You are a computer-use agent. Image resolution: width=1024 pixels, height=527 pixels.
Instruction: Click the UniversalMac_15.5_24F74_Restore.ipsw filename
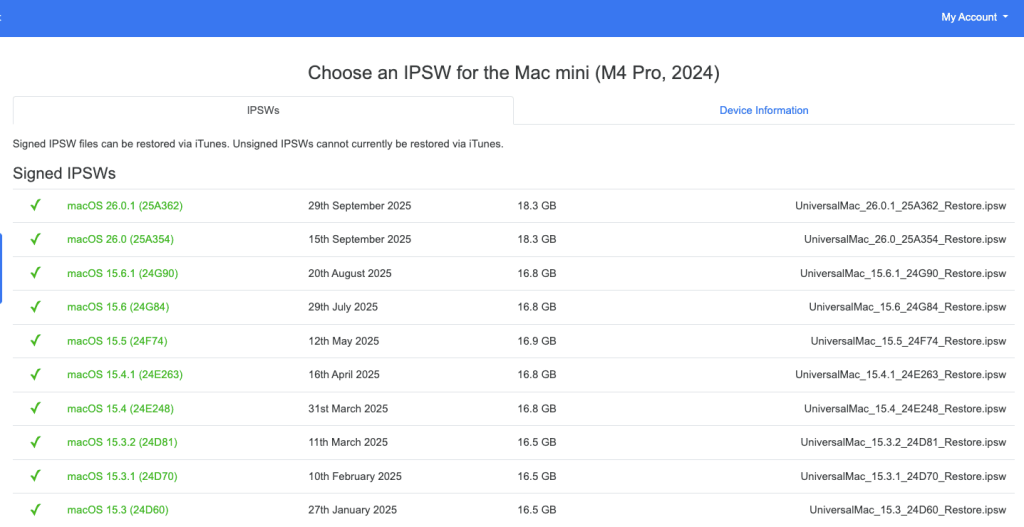(907, 341)
